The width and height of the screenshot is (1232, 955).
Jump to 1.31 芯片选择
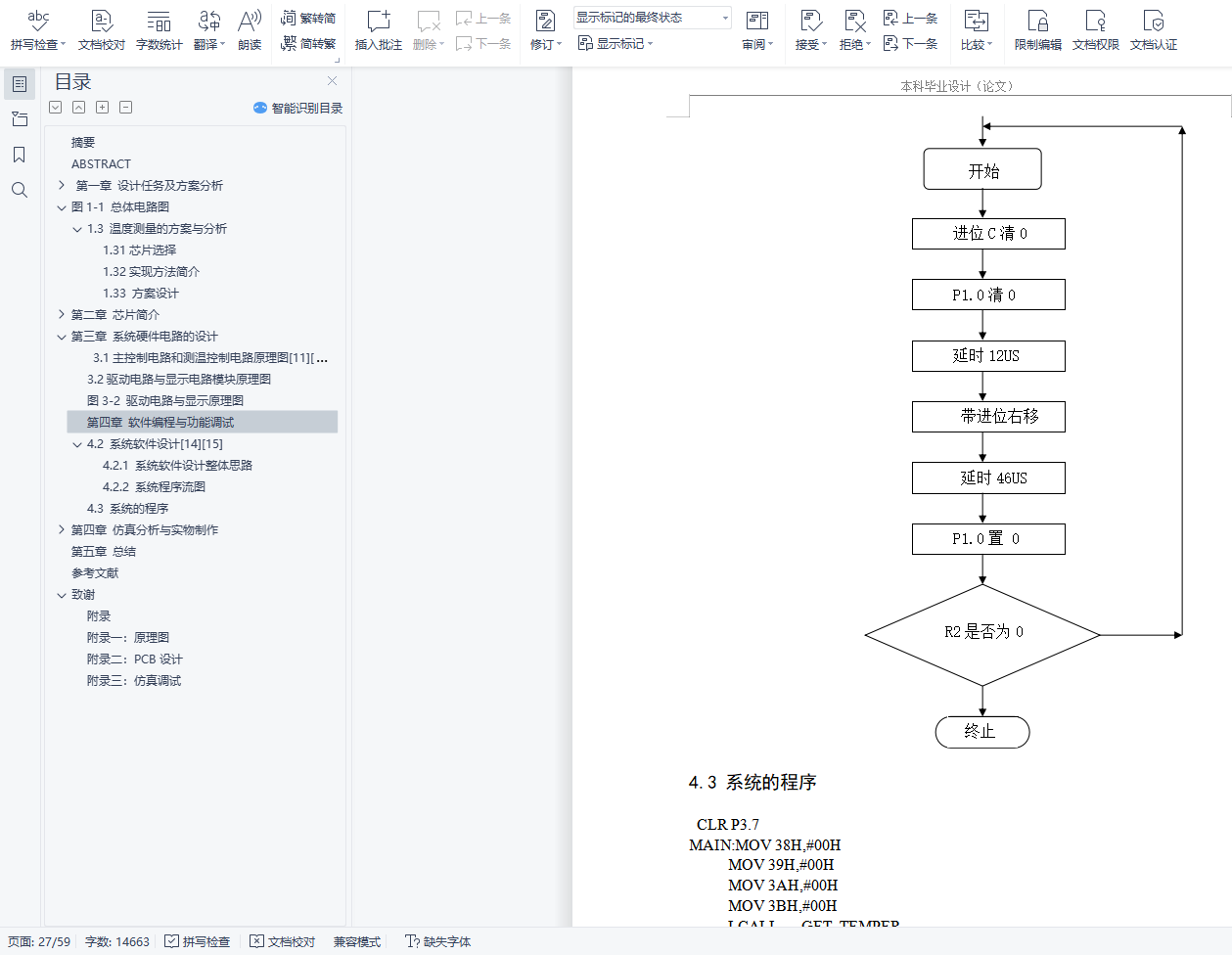pos(140,250)
